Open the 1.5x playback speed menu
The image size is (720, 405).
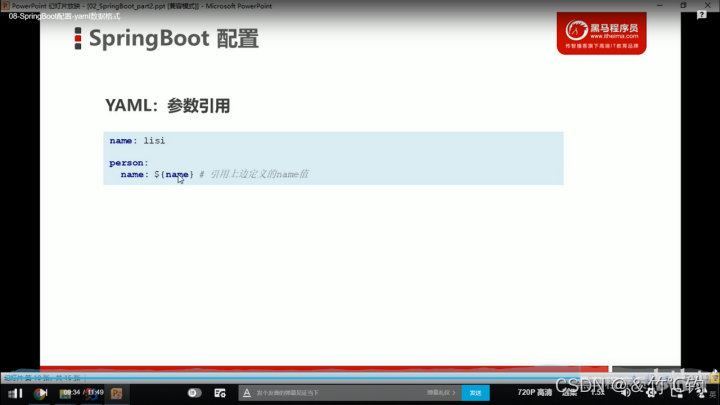[x=597, y=393]
